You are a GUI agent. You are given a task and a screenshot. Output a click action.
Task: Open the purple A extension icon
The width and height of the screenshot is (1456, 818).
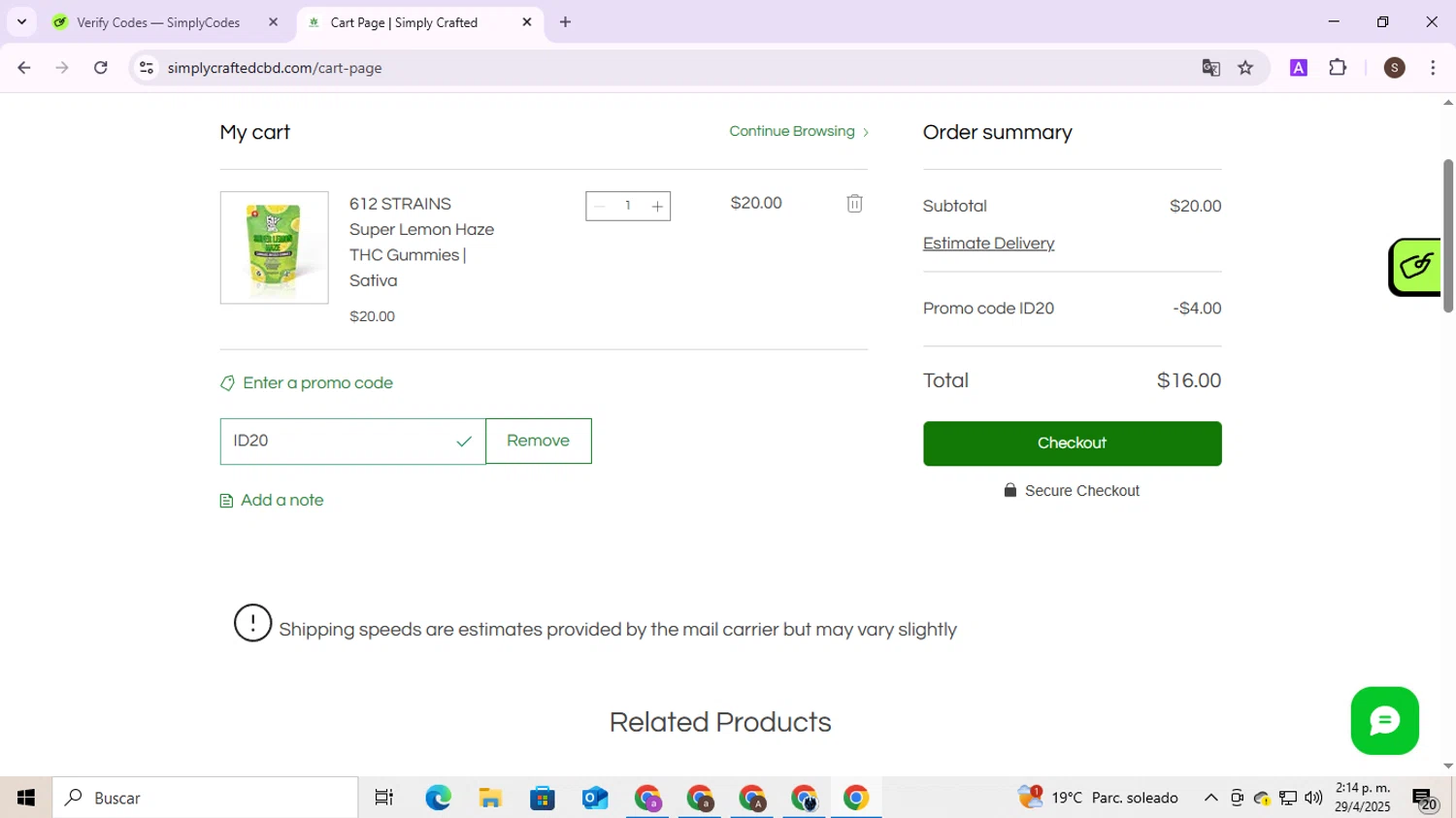[1299, 68]
